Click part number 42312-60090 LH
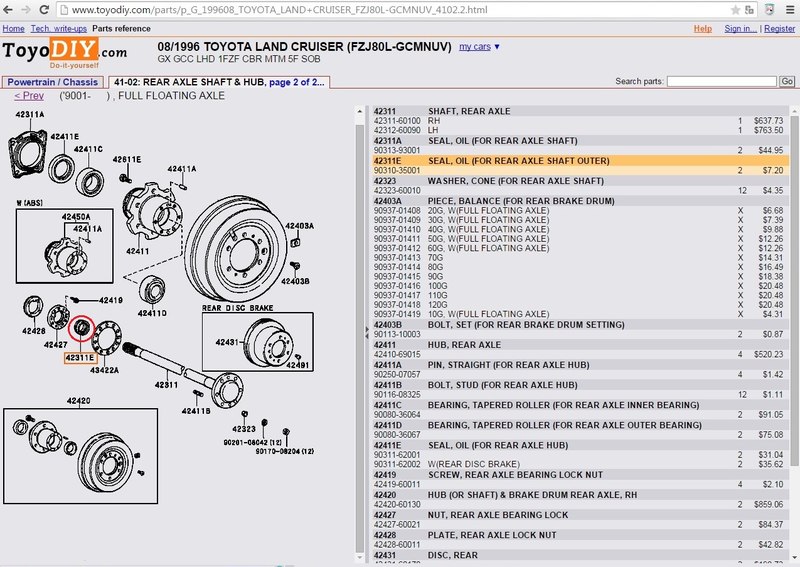Viewport: 800px width, 567px height. pos(397,130)
